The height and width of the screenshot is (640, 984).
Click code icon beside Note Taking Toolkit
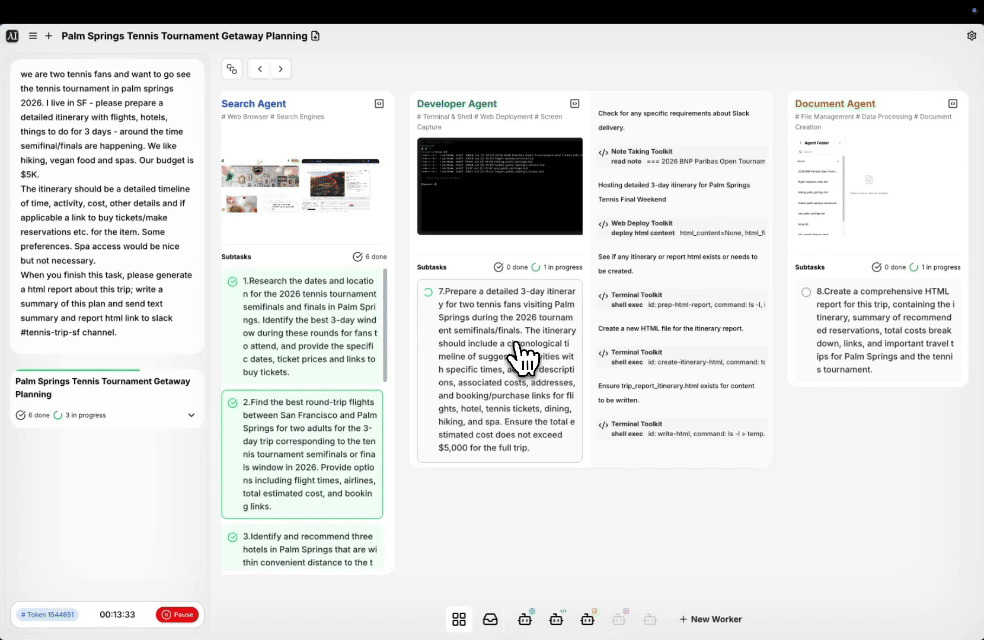click(603, 152)
